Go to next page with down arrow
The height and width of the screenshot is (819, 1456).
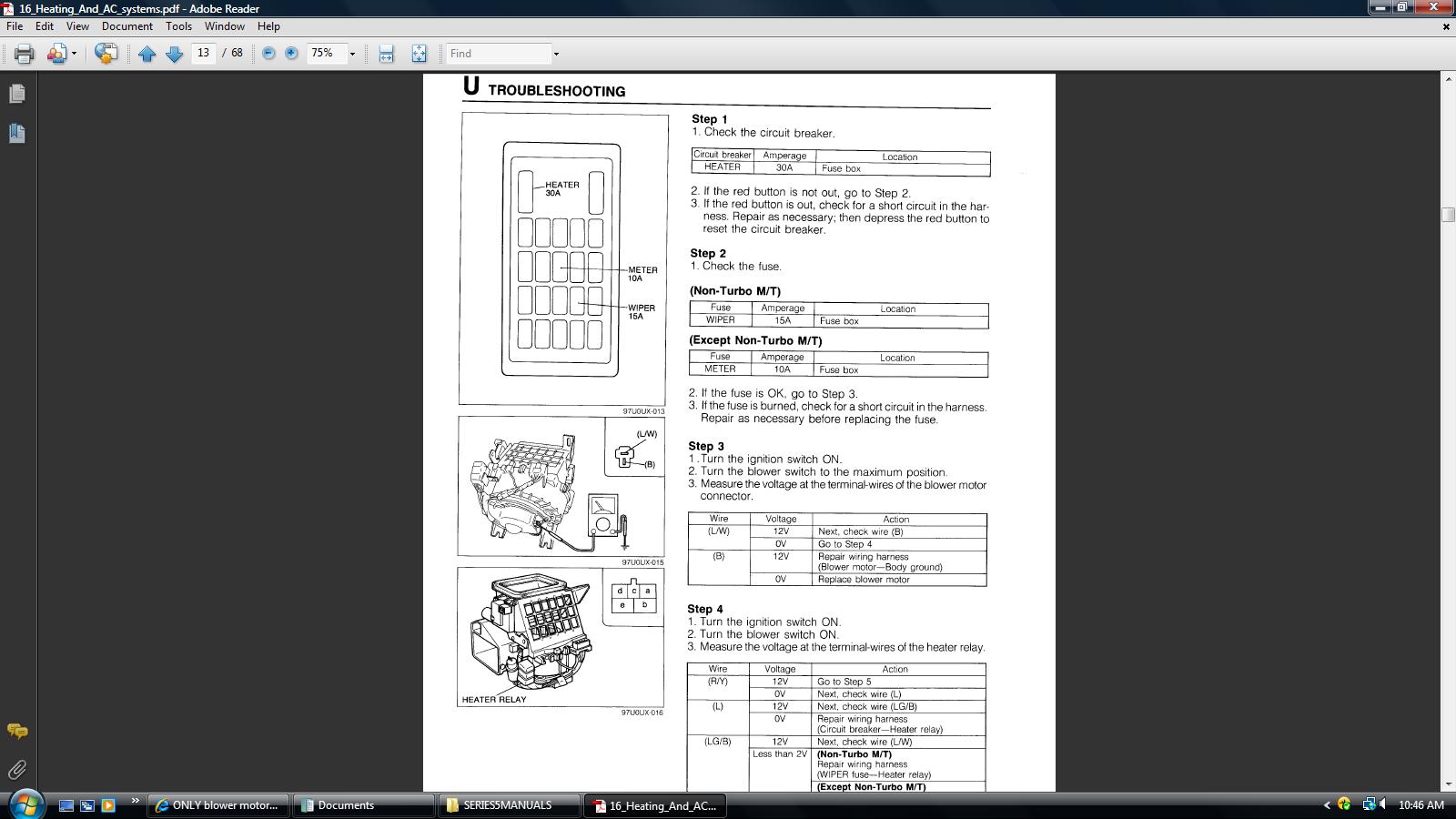pos(175,54)
